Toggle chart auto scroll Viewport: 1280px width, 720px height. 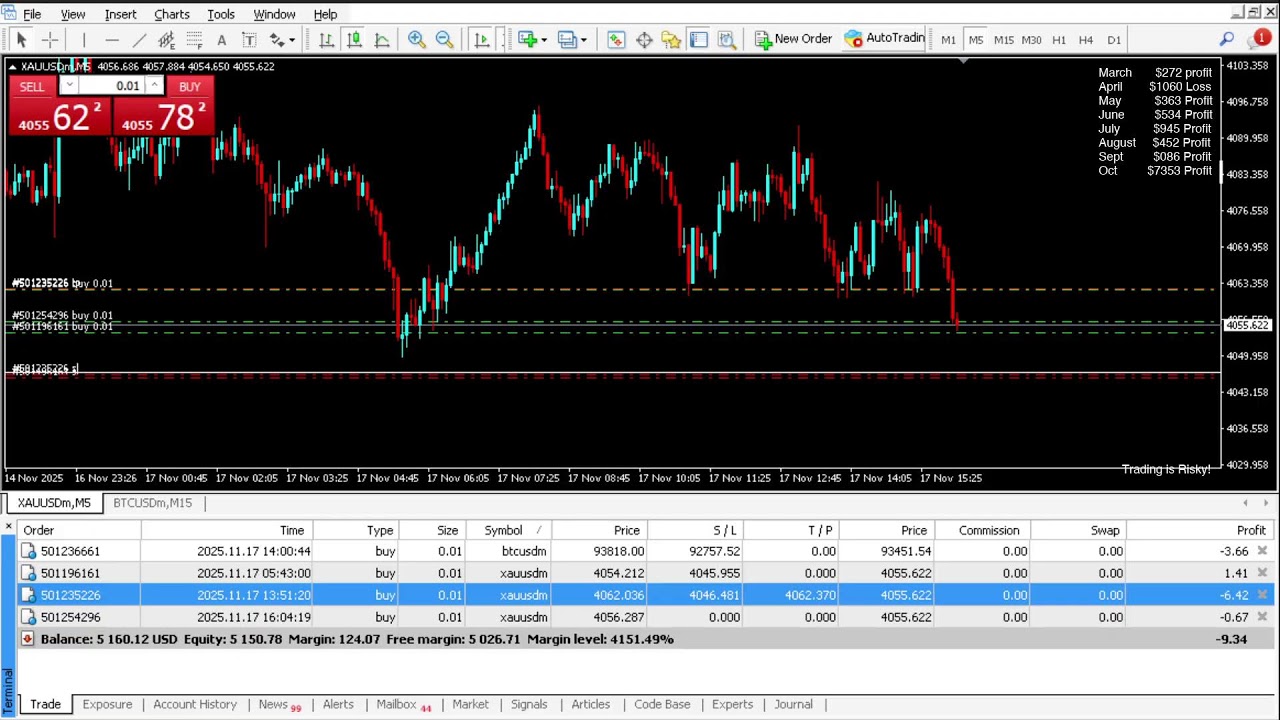tap(481, 40)
